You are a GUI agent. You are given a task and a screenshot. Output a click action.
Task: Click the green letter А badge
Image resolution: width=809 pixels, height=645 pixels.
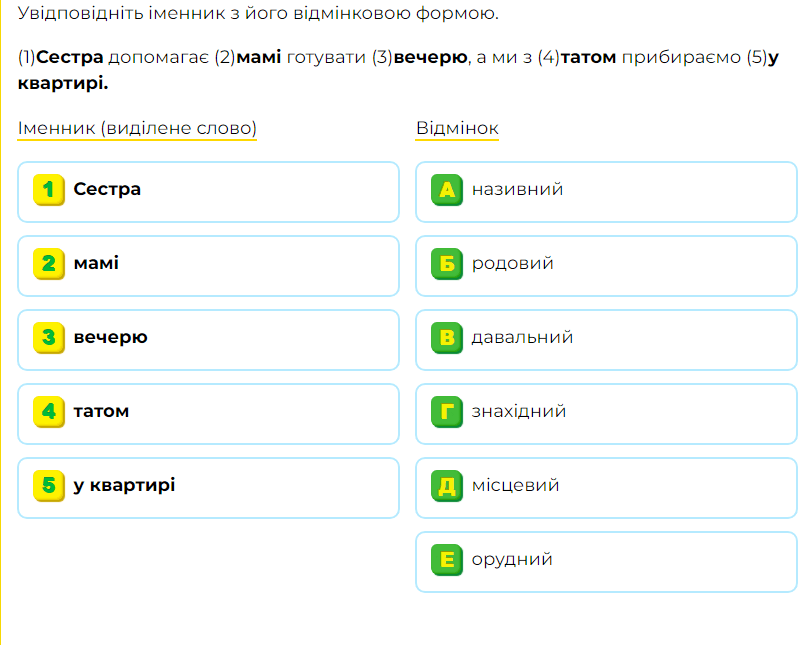(x=447, y=190)
